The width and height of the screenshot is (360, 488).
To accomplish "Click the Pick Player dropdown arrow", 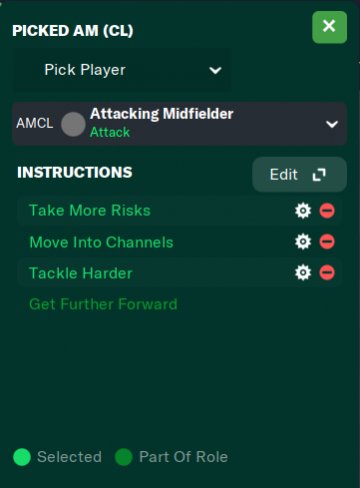I will click(x=215, y=70).
